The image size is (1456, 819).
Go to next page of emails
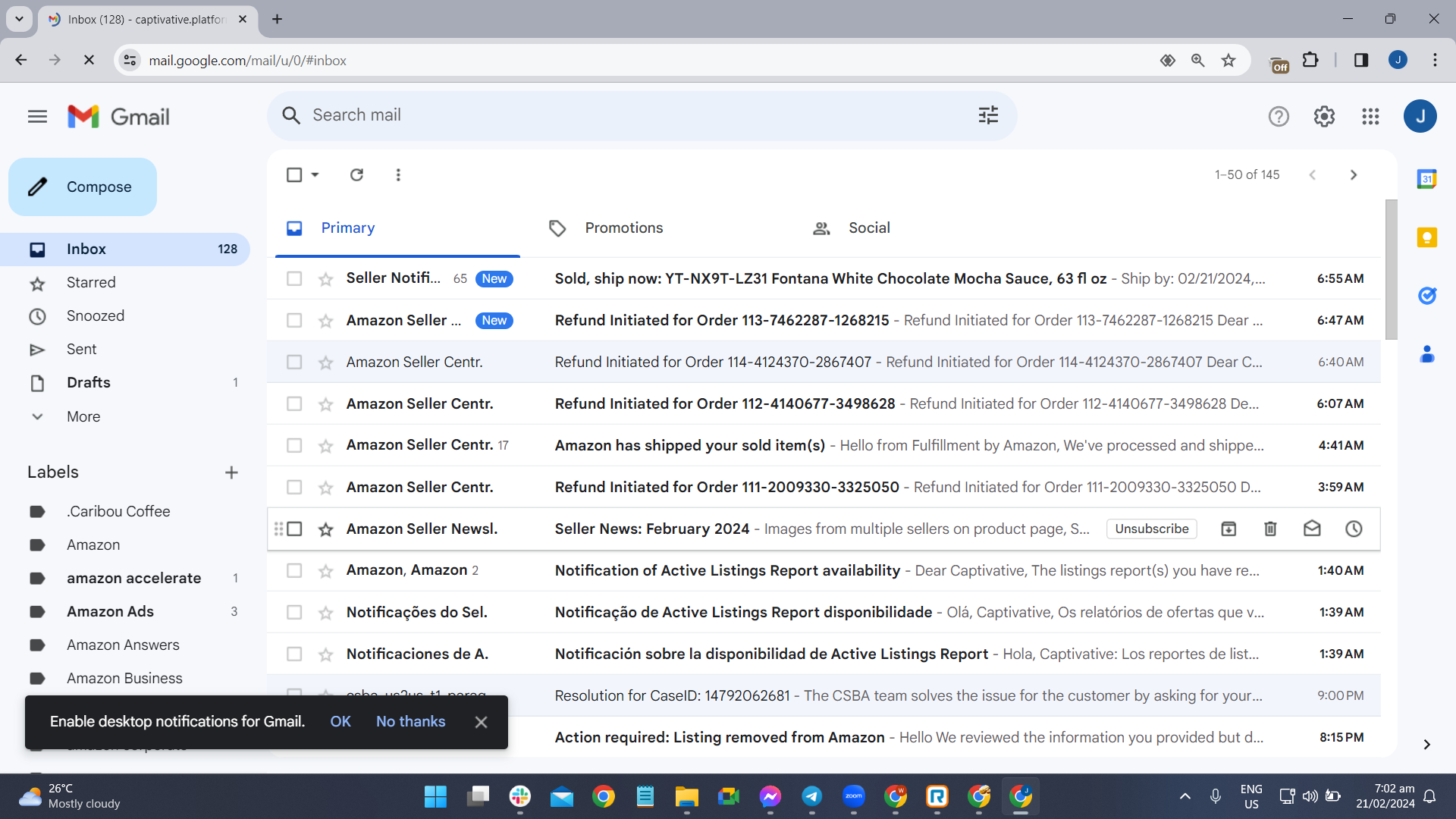(1354, 175)
